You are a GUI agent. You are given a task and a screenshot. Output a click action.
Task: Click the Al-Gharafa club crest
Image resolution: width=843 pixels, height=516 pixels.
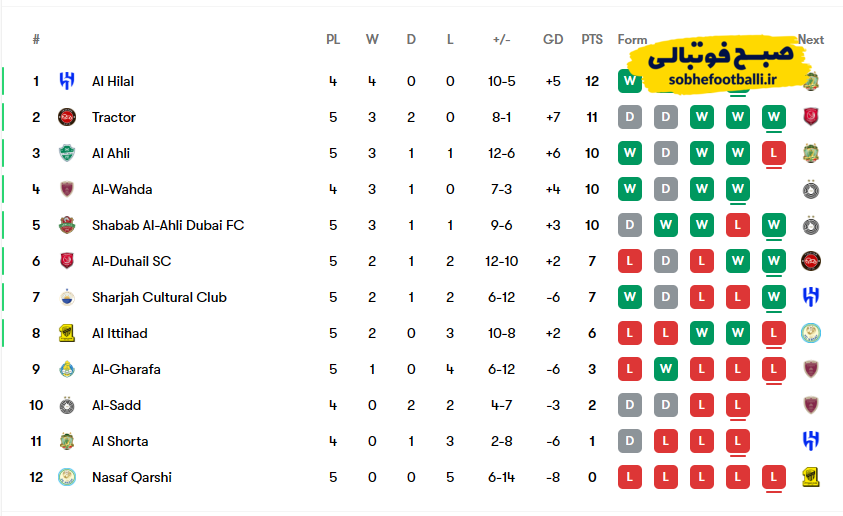pos(67,369)
